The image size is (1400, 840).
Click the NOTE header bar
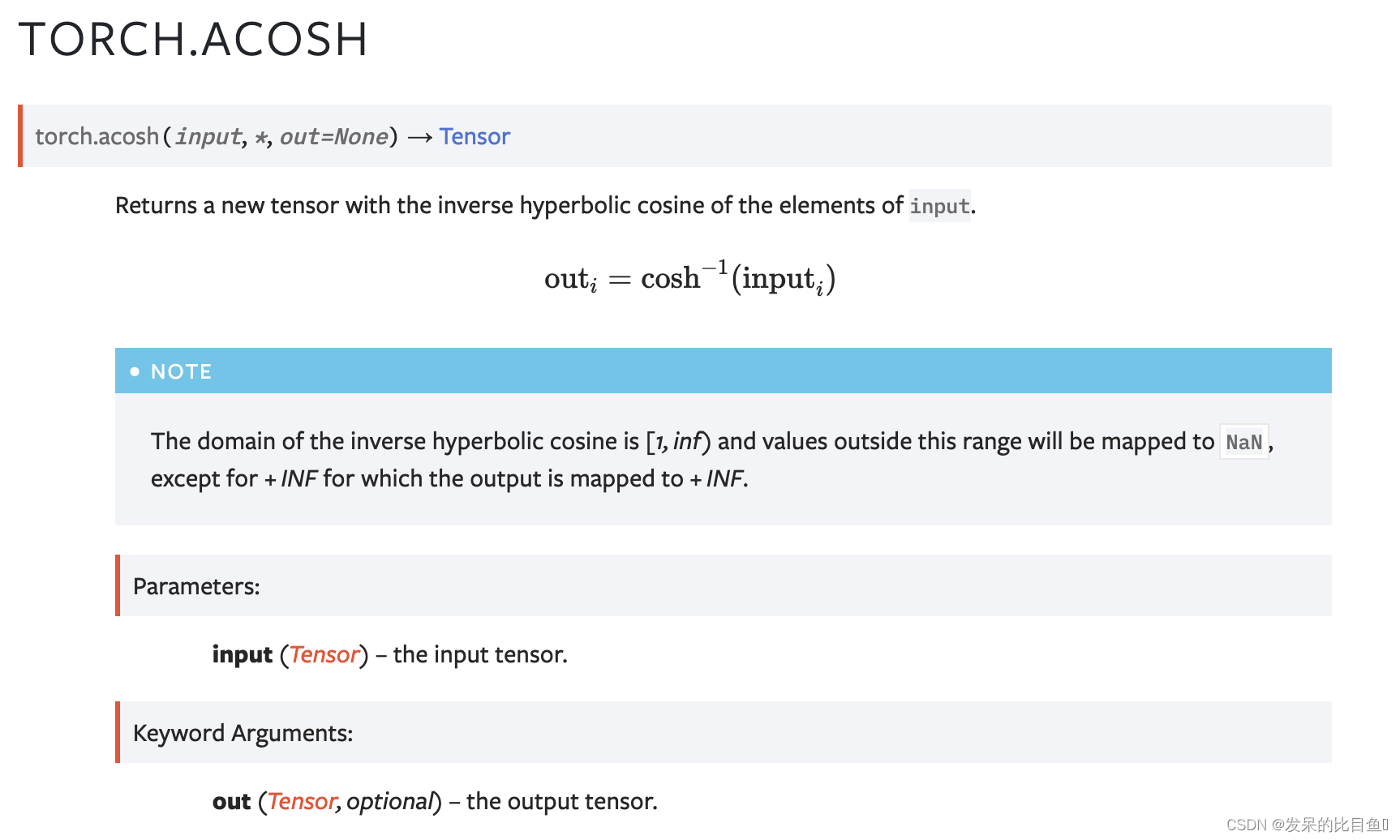(x=724, y=371)
